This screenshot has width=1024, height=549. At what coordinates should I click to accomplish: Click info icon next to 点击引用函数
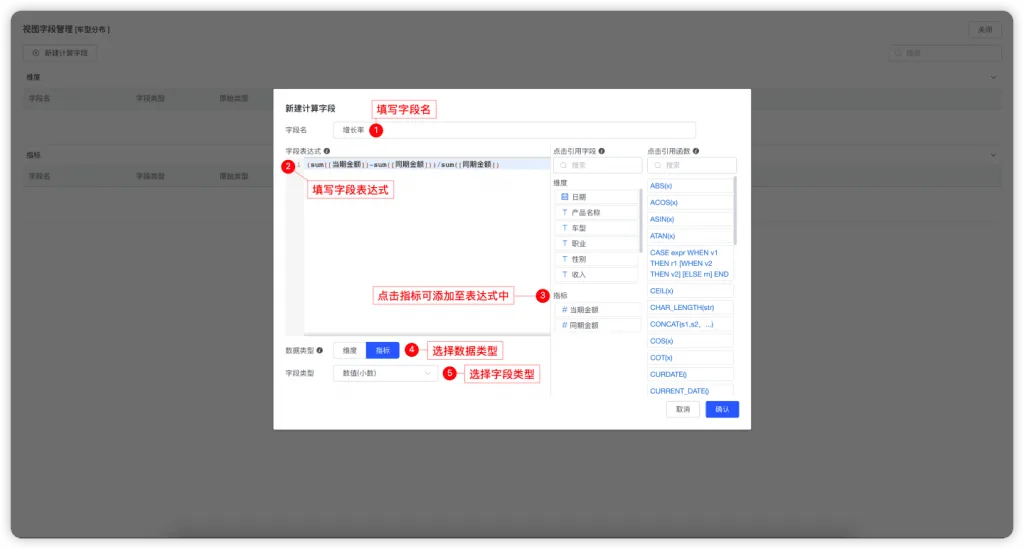click(696, 151)
